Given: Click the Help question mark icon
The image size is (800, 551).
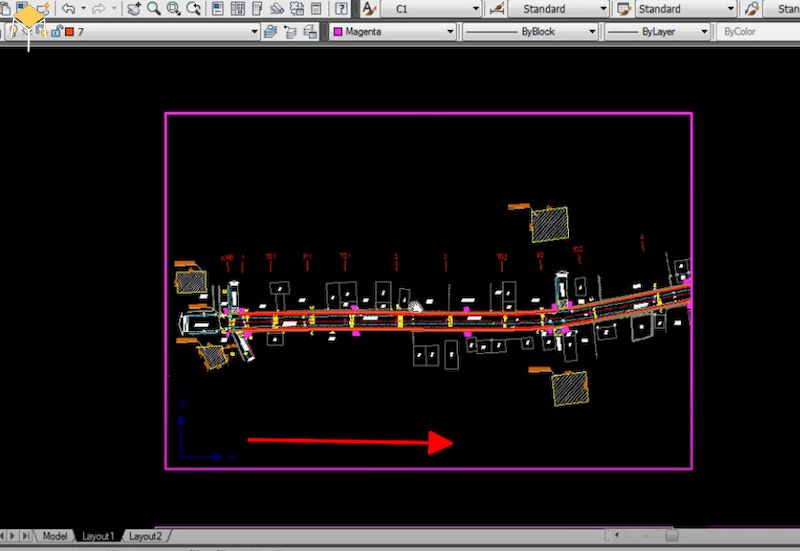Looking at the screenshot, I should pos(341,8).
